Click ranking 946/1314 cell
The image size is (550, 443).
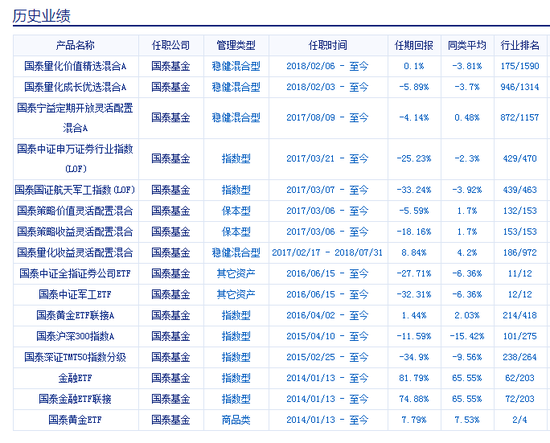click(x=520, y=87)
